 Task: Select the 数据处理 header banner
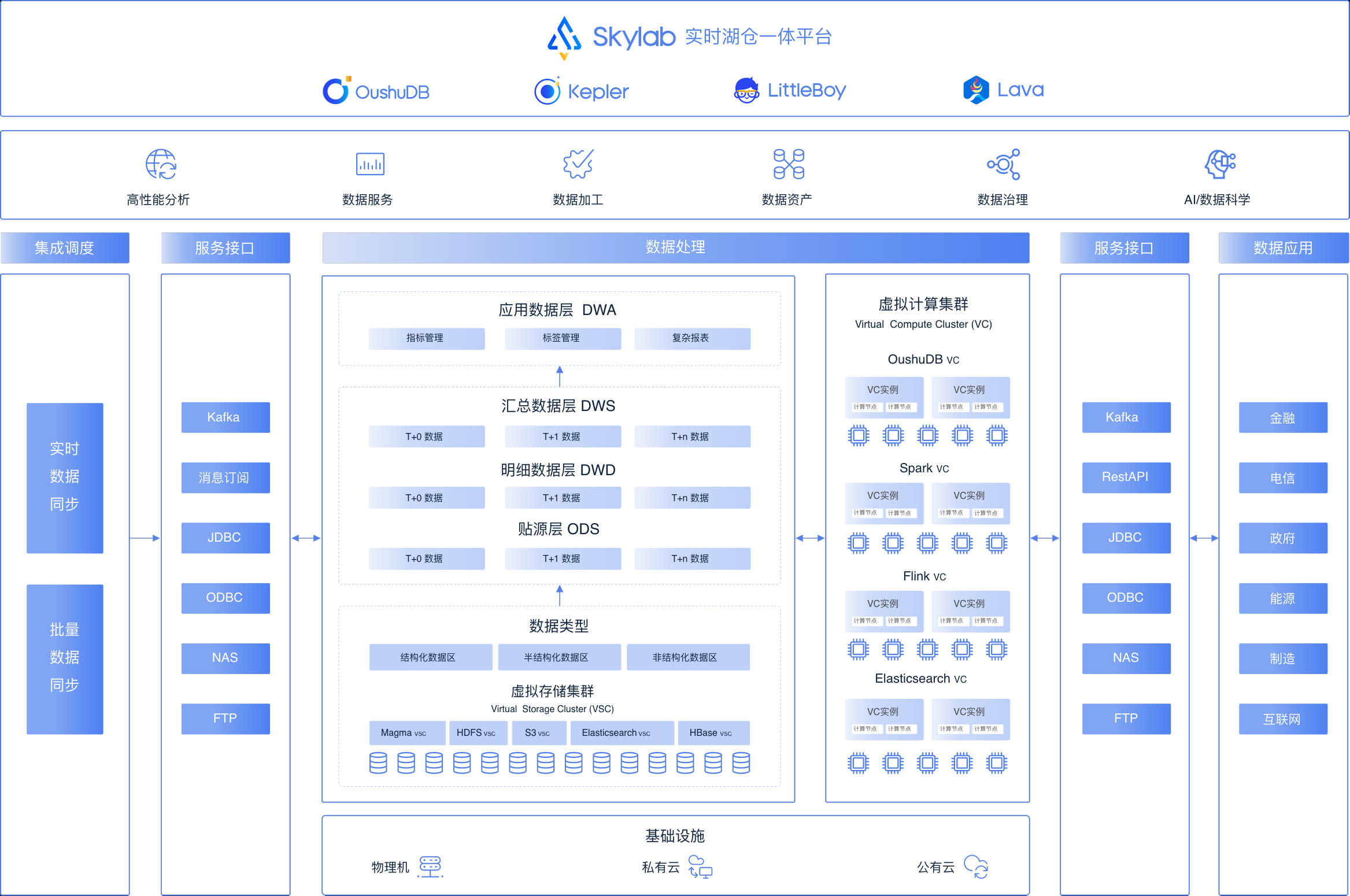coord(675,247)
